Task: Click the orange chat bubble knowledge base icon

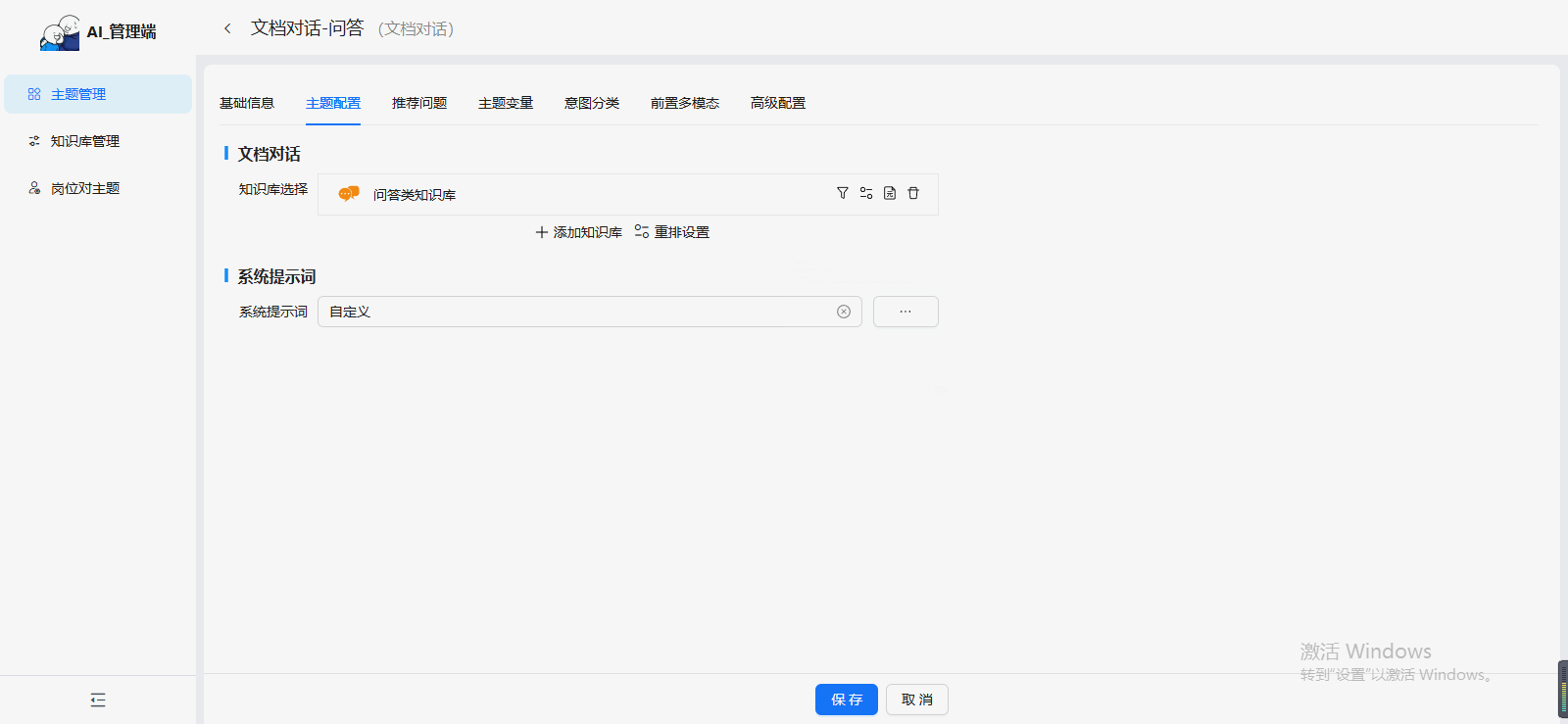Action: (x=348, y=194)
